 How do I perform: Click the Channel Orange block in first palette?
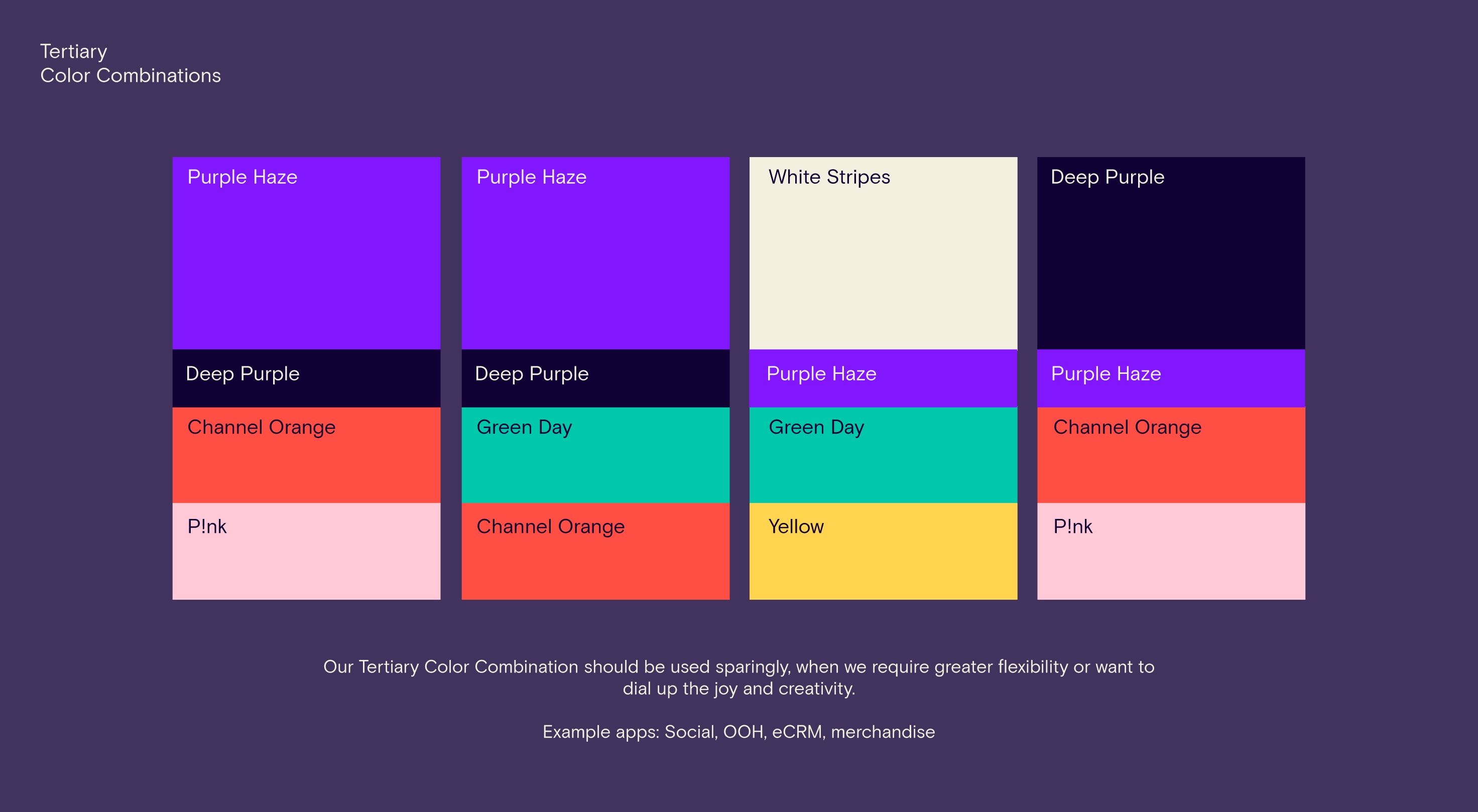click(306, 455)
